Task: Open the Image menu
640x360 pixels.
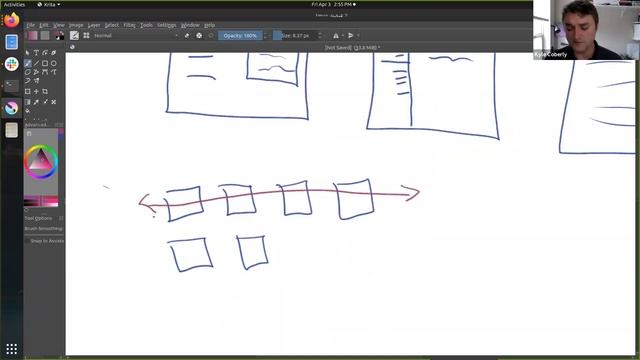Action: point(76,25)
